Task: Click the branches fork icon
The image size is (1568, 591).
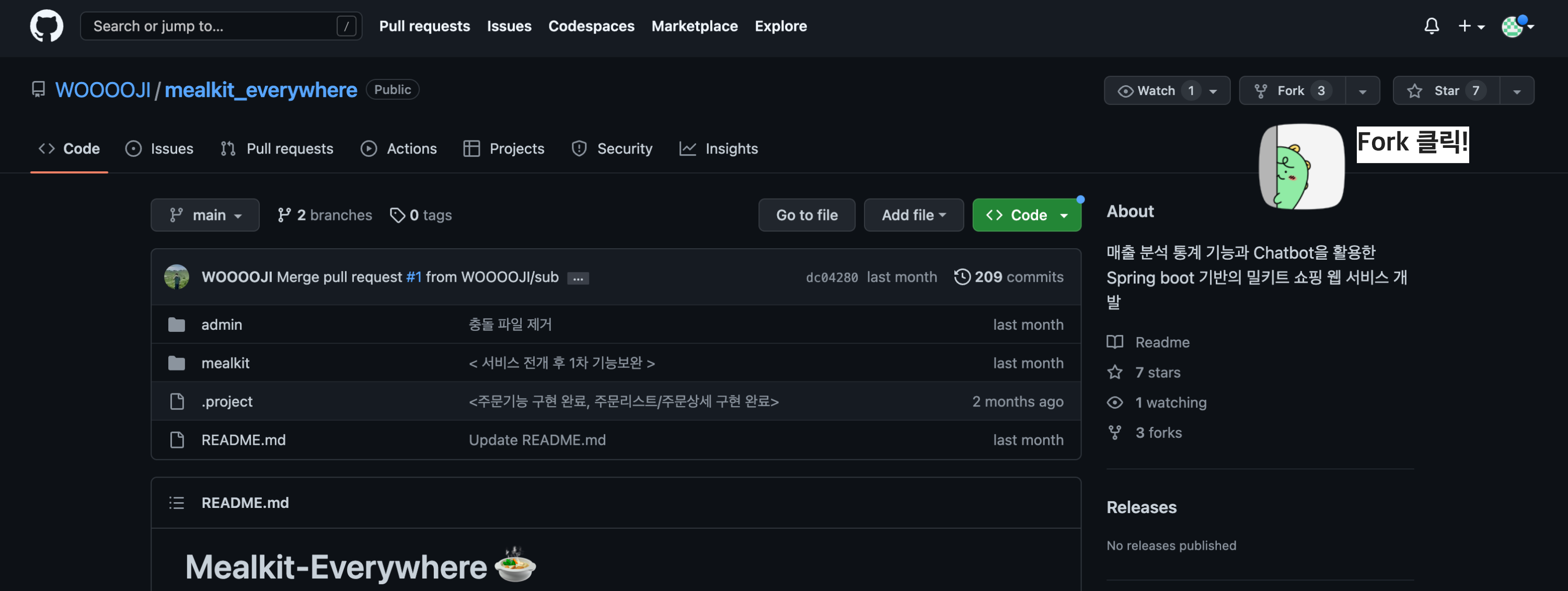Action: tap(284, 215)
